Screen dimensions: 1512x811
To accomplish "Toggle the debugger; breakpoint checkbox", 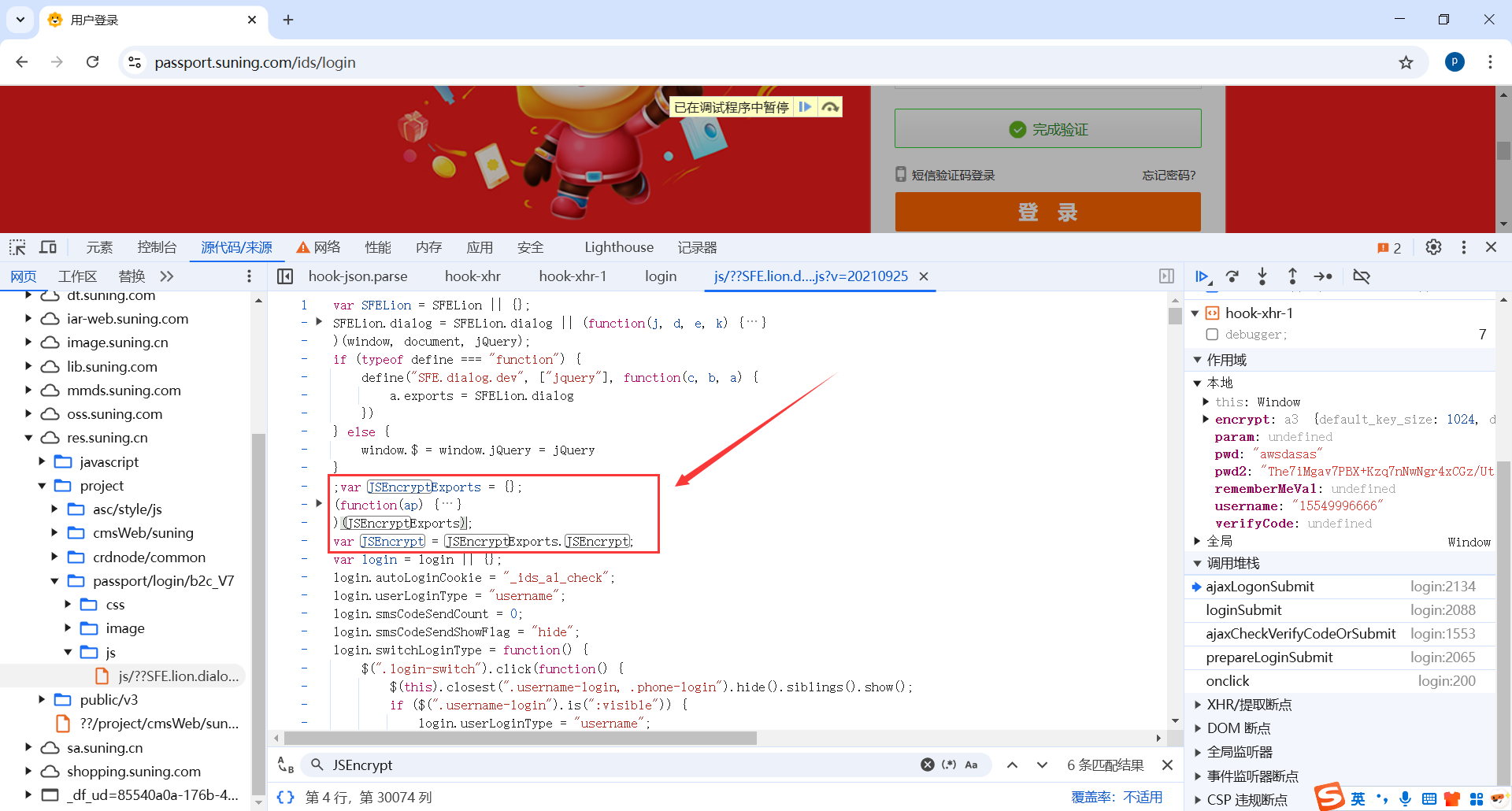I will tap(1212, 335).
